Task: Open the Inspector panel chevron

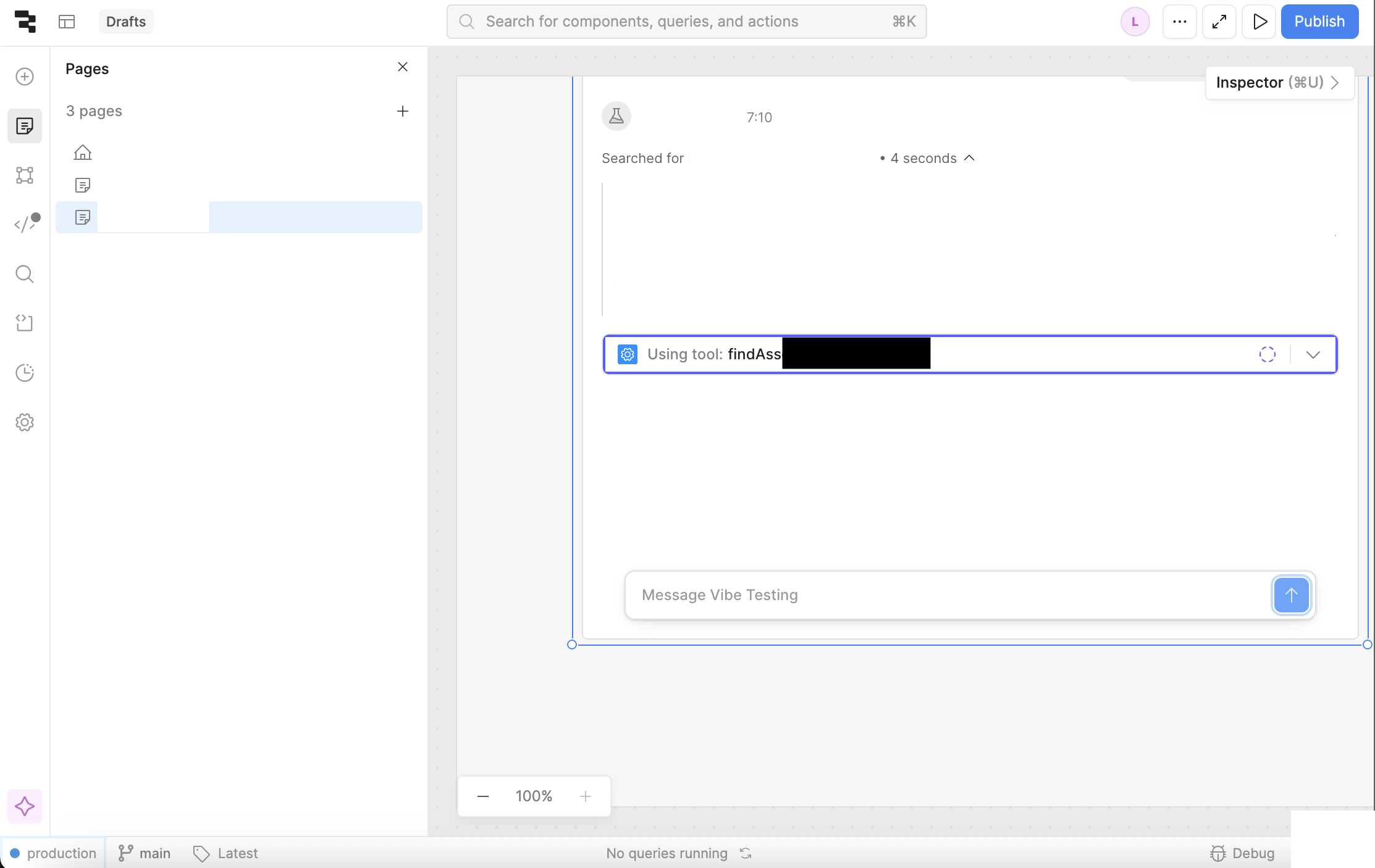Action: click(x=1336, y=82)
